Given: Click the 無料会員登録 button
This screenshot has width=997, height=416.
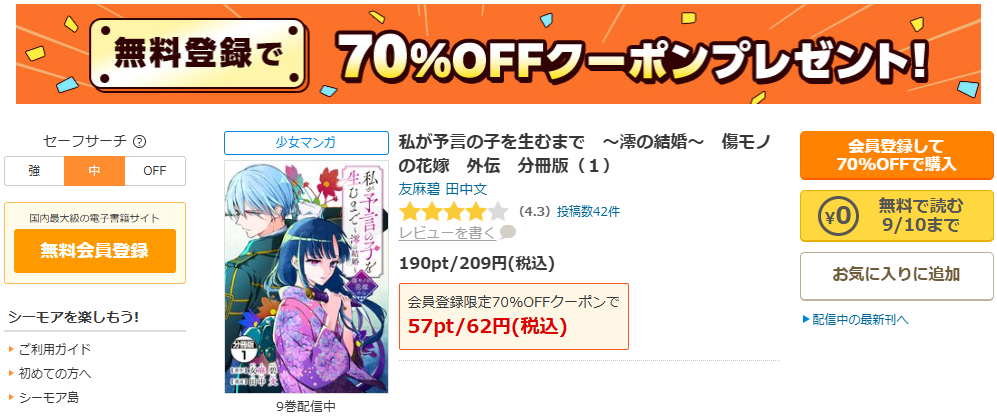Looking at the screenshot, I should tap(95, 251).
